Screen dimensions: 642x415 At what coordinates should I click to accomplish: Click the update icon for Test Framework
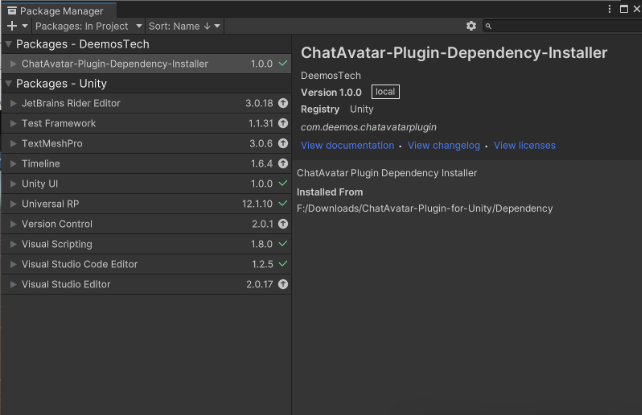click(x=283, y=123)
